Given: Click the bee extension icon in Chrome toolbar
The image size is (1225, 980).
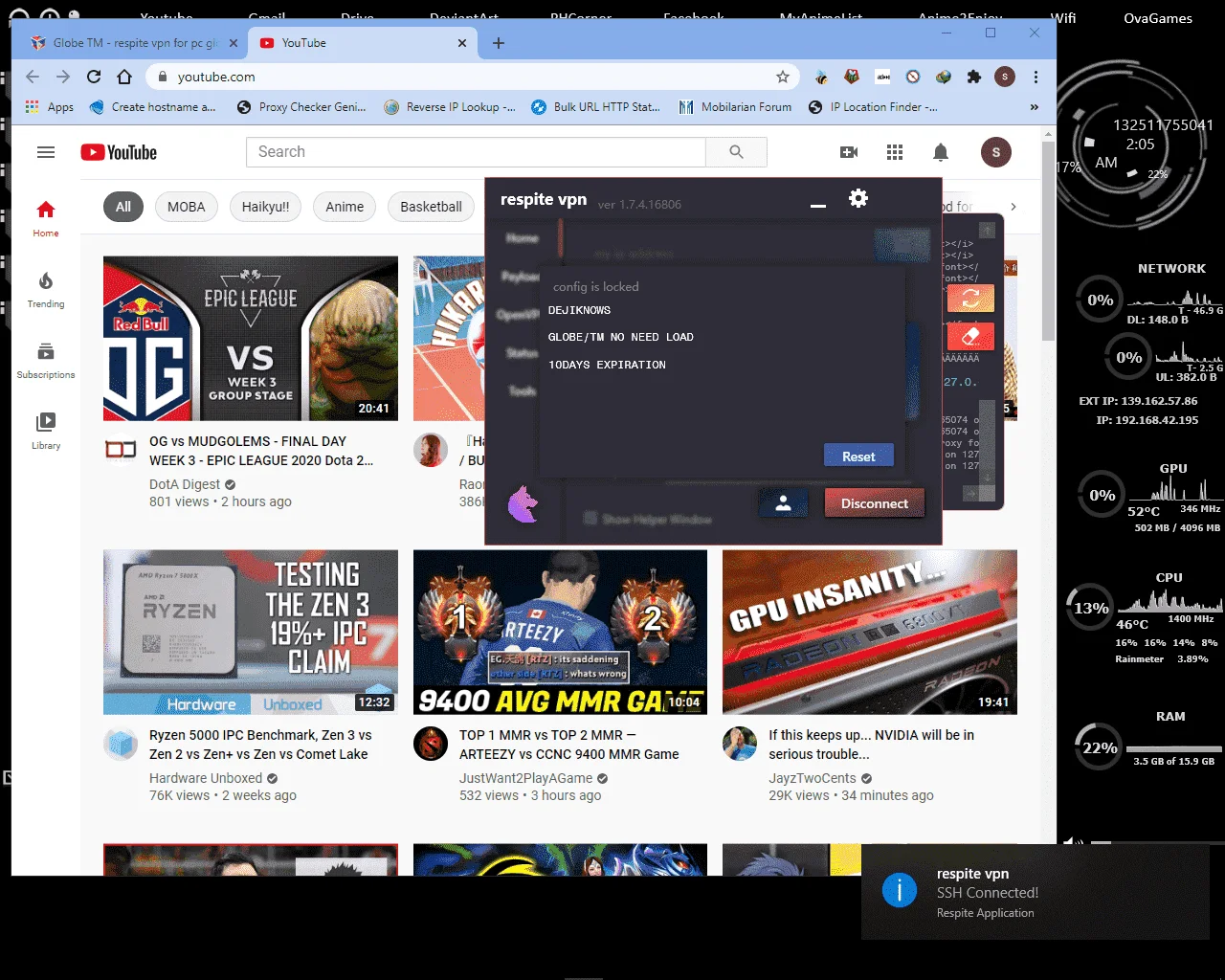Looking at the screenshot, I should tap(821, 77).
